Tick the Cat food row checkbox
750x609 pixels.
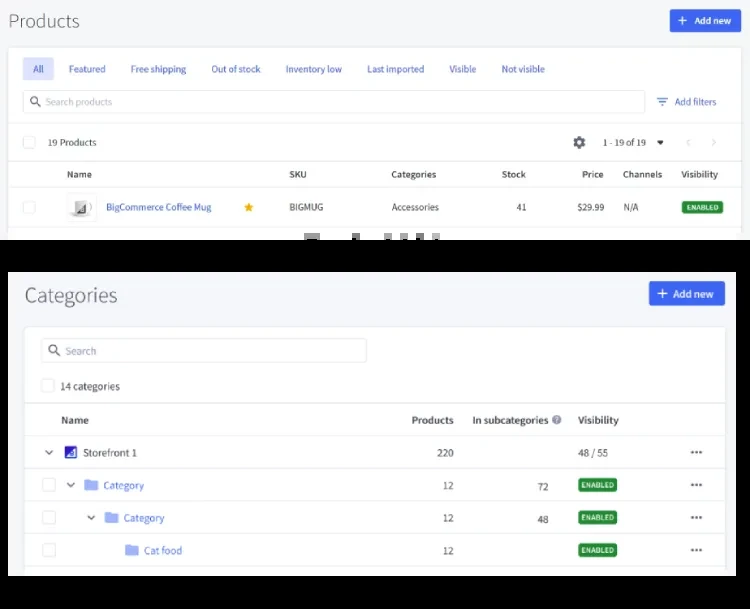pyautogui.click(x=49, y=550)
